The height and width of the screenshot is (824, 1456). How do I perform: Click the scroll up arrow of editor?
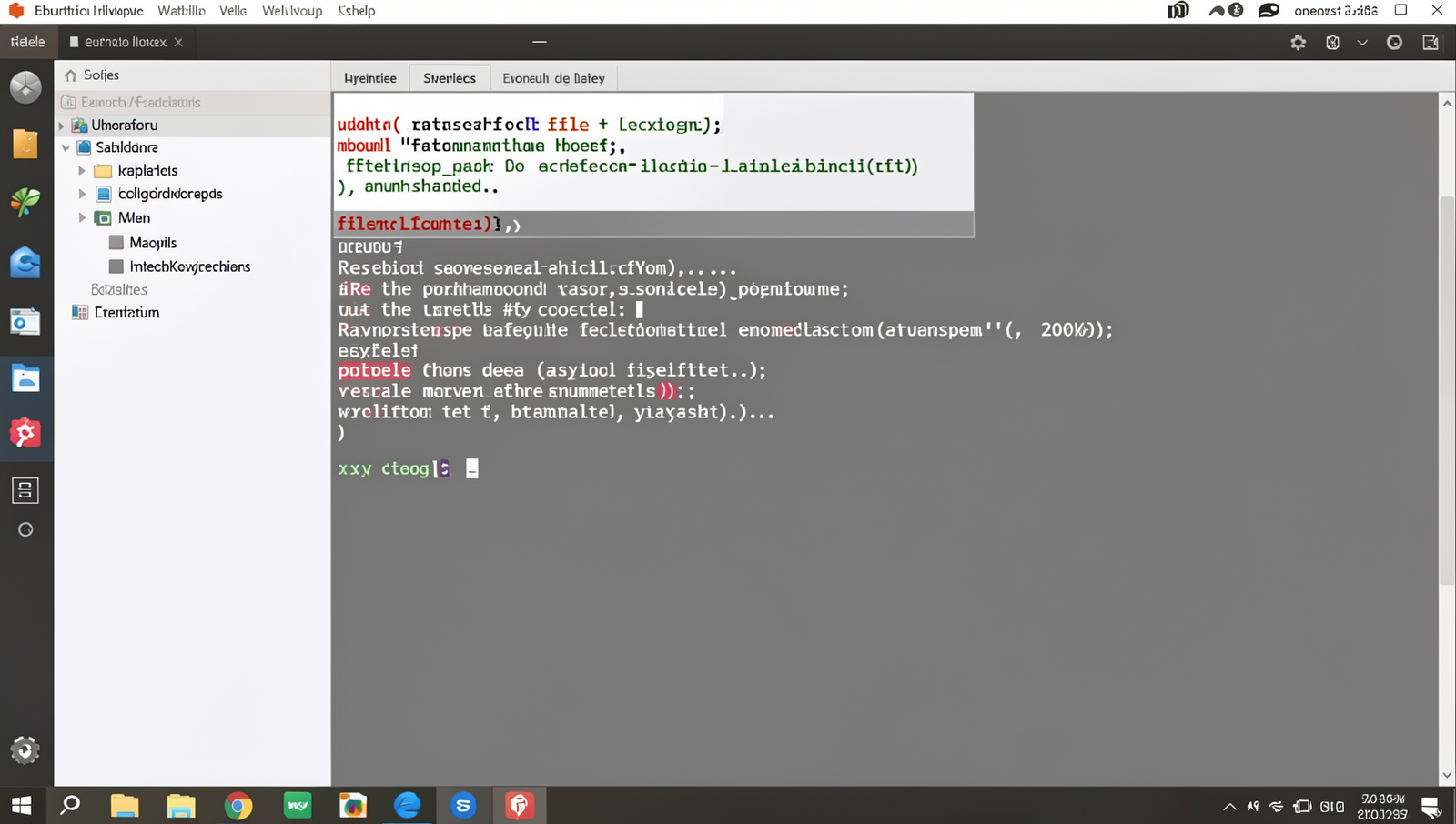[x=1447, y=104]
